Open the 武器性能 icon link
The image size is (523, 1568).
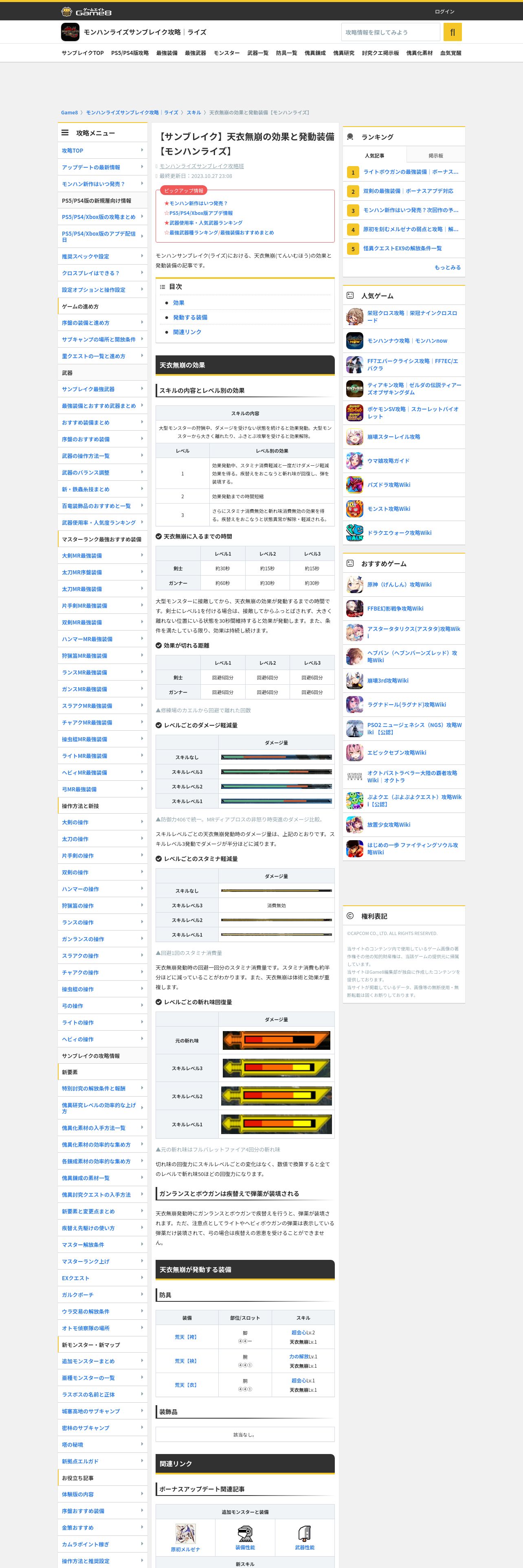(304, 1534)
